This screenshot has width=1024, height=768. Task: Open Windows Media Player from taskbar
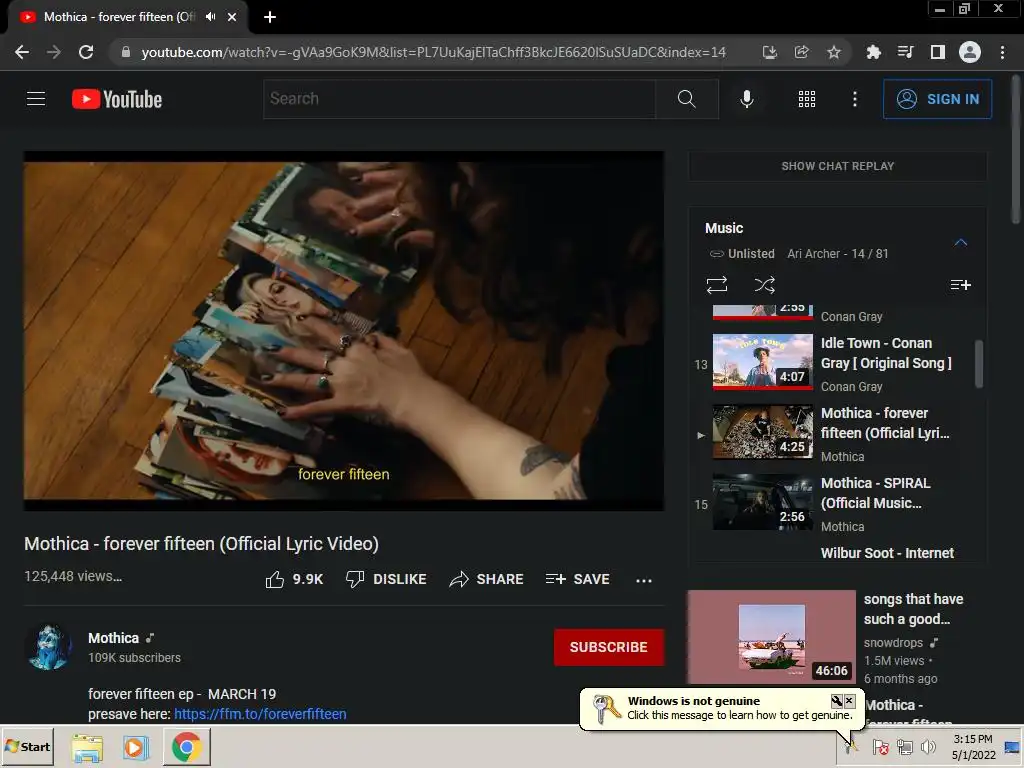(136, 747)
